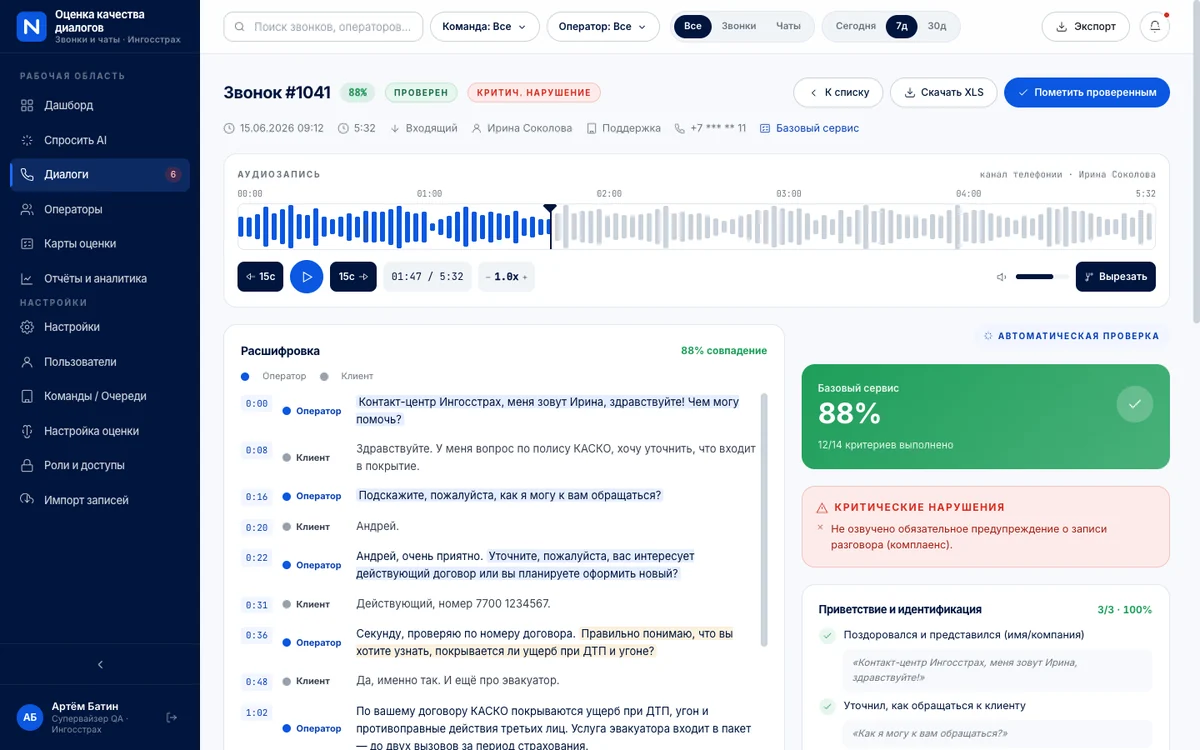This screenshot has width=1200, height=750.
Task: Focus the search calls and operators field
Action: [323, 27]
